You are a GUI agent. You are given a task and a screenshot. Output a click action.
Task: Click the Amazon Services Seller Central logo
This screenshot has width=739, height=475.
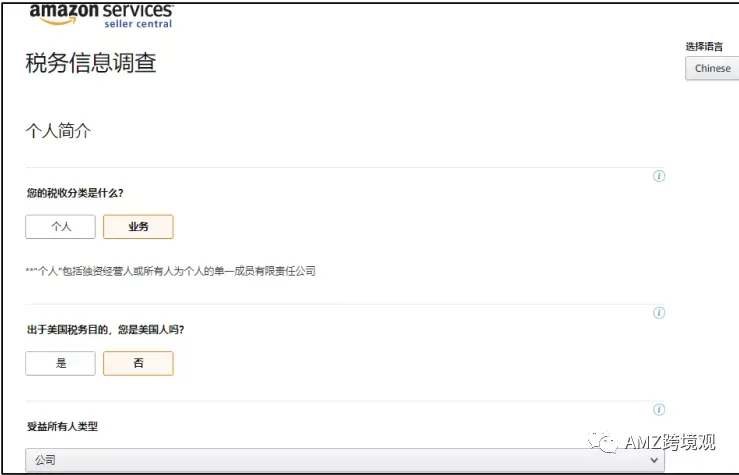coord(101,16)
